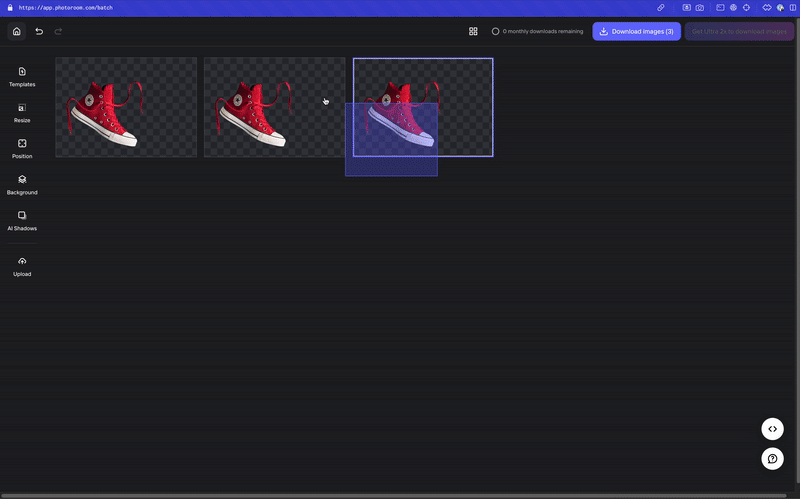Click the monthly downloads remaining indicator
The height and width of the screenshot is (499, 800).
pos(538,31)
